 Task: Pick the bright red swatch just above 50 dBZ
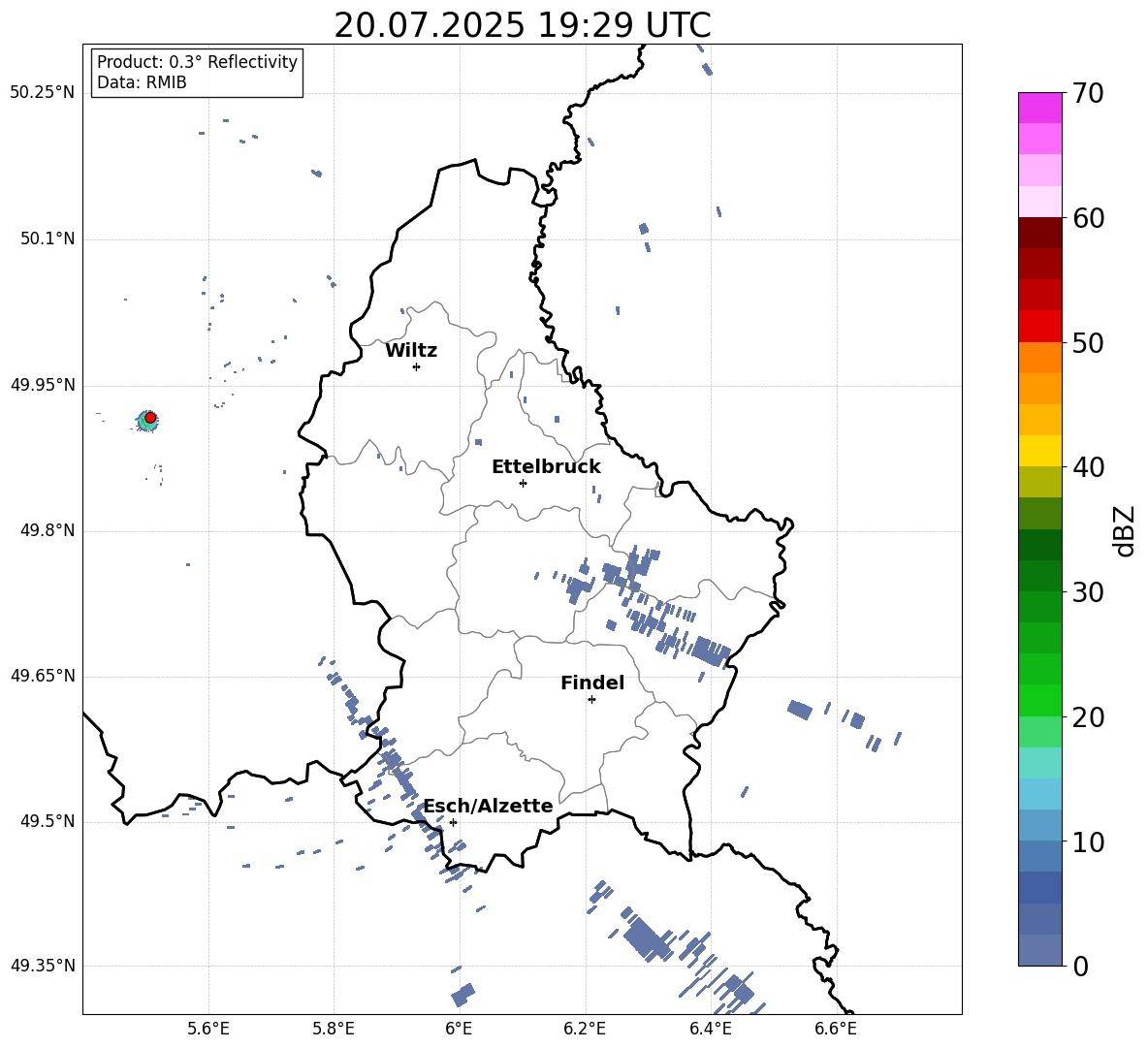1039,327
